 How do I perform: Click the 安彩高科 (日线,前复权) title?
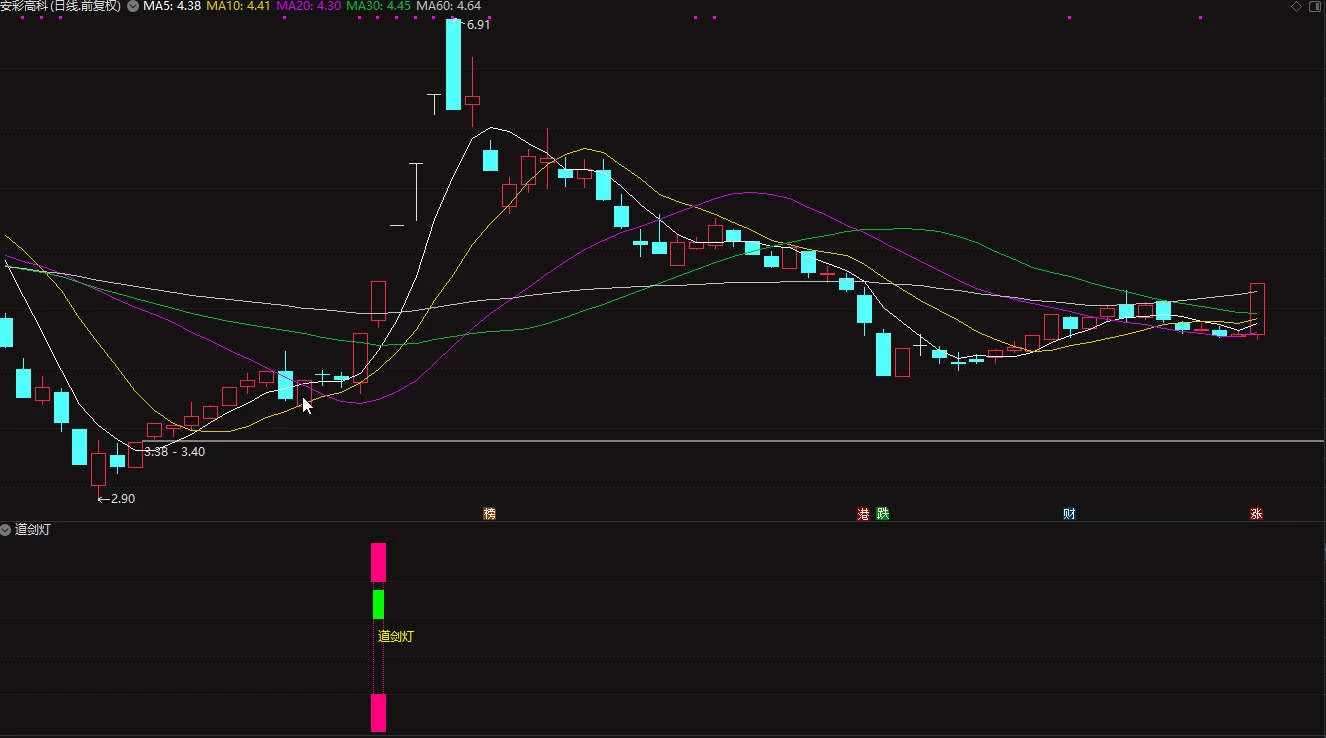[61, 6]
